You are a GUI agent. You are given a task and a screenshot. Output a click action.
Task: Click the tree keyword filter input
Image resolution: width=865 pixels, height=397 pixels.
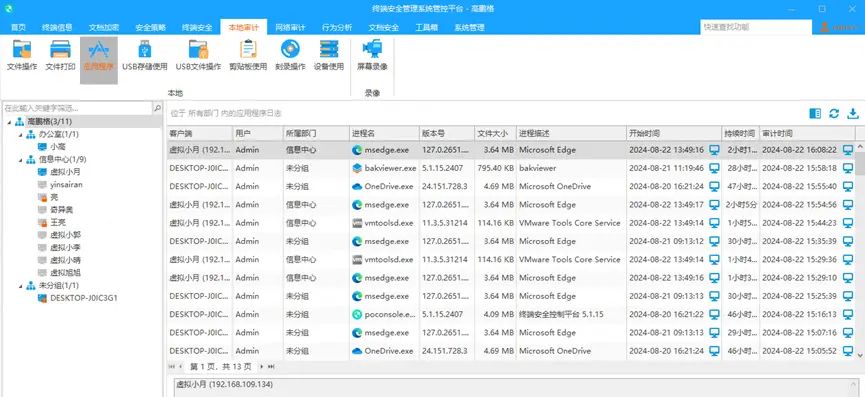coord(77,108)
